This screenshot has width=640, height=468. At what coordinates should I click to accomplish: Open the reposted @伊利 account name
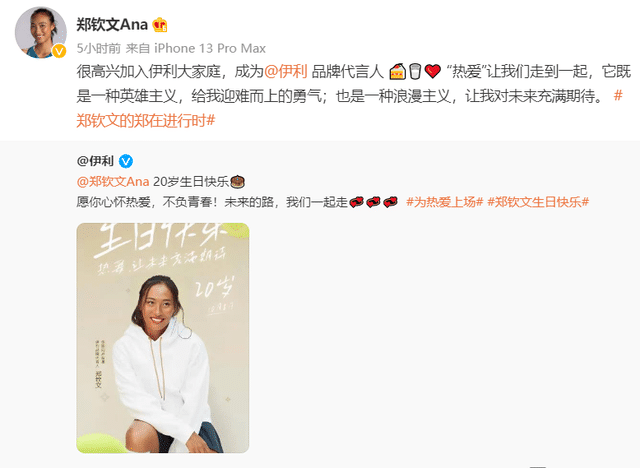[95, 161]
